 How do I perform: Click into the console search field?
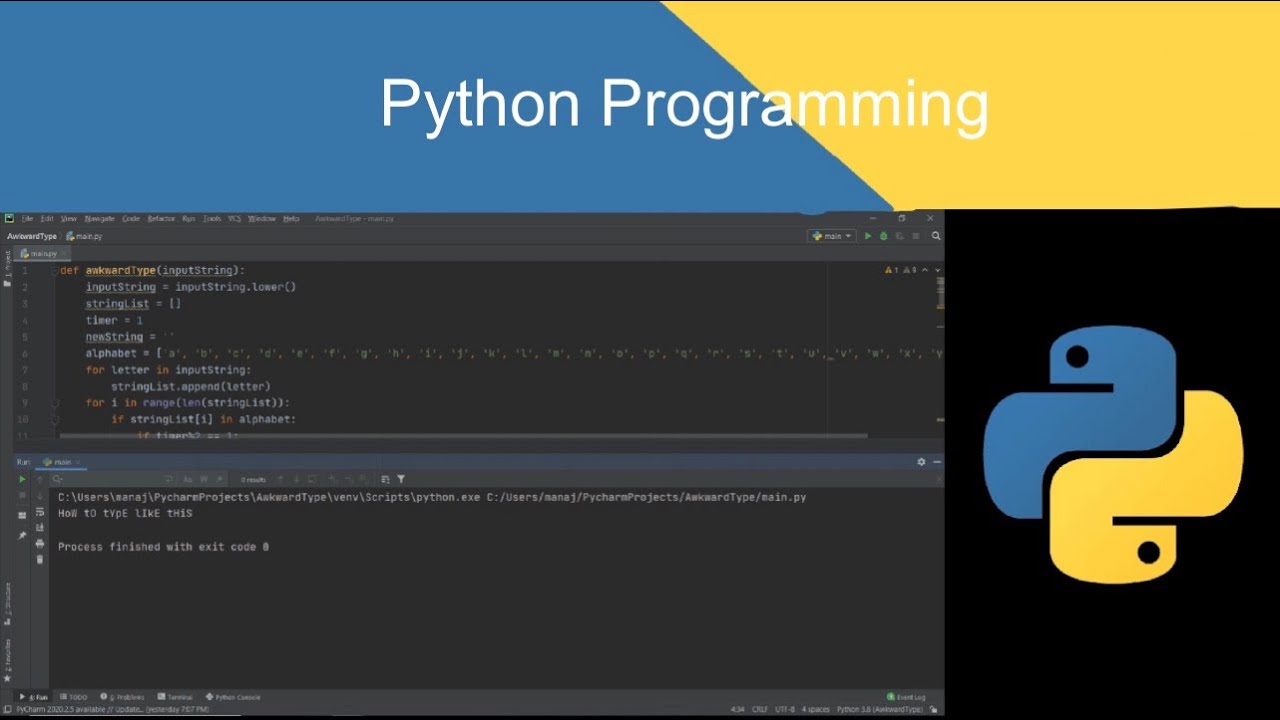point(110,479)
